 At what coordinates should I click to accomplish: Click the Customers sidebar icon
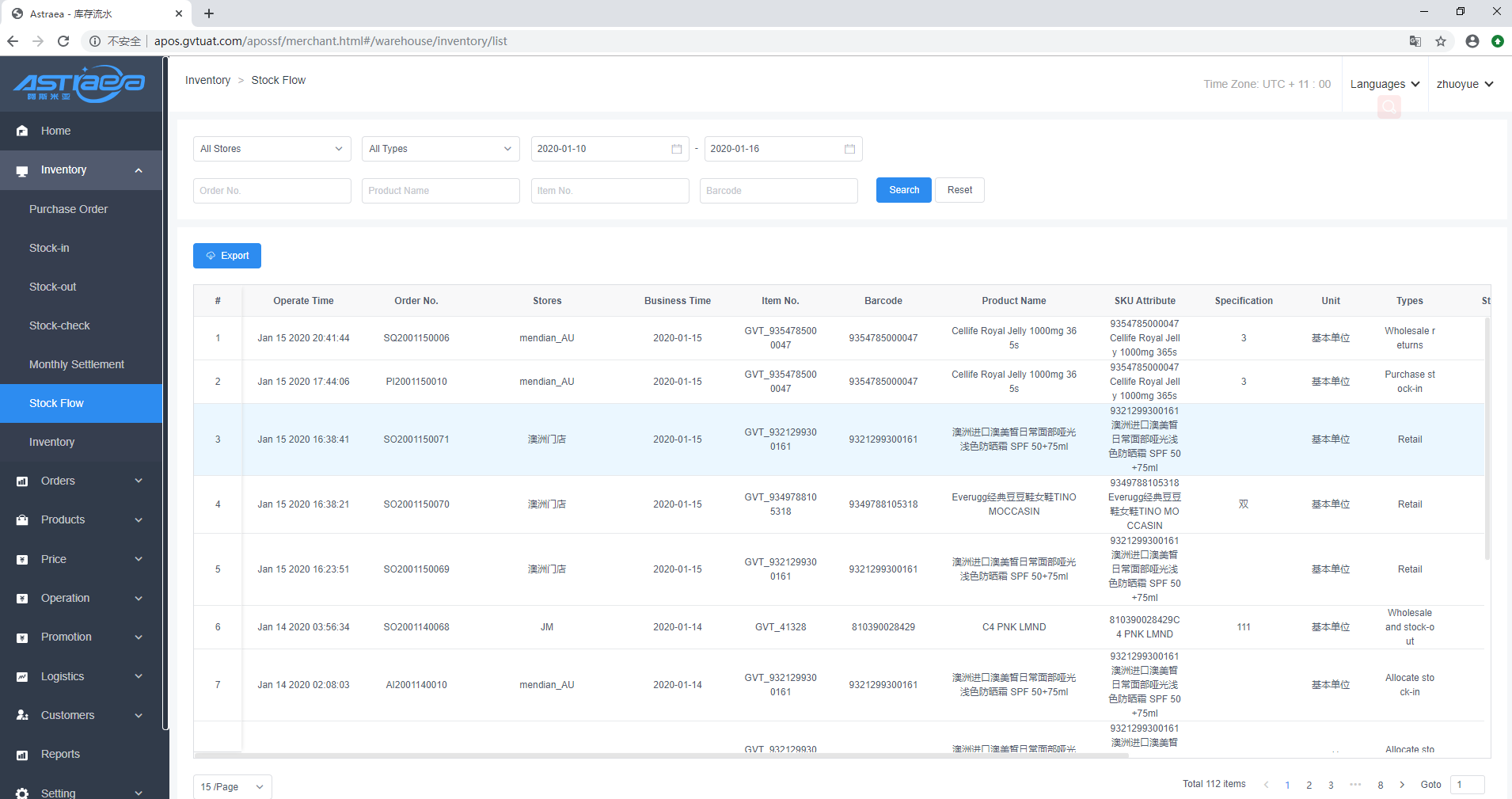22,715
